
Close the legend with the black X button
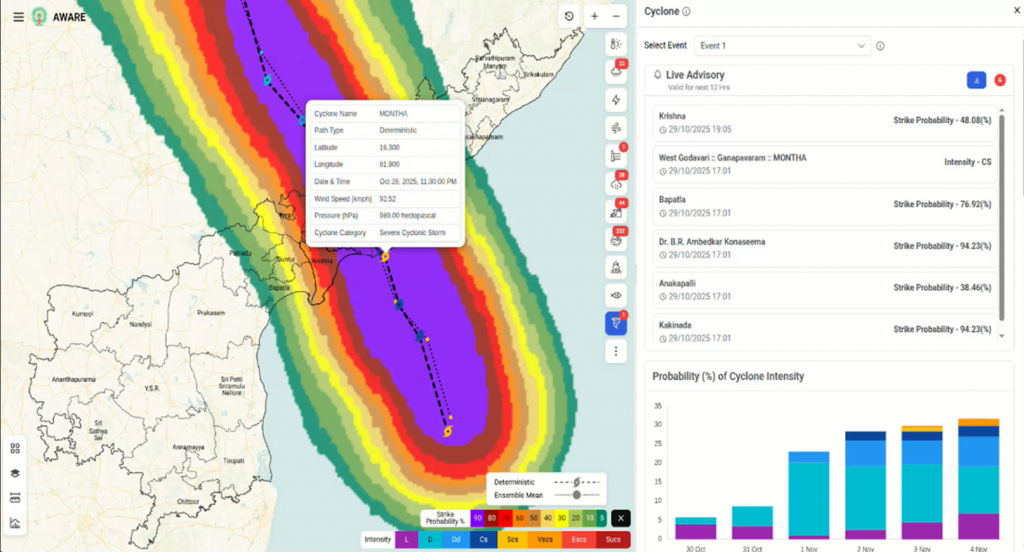[x=620, y=518]
